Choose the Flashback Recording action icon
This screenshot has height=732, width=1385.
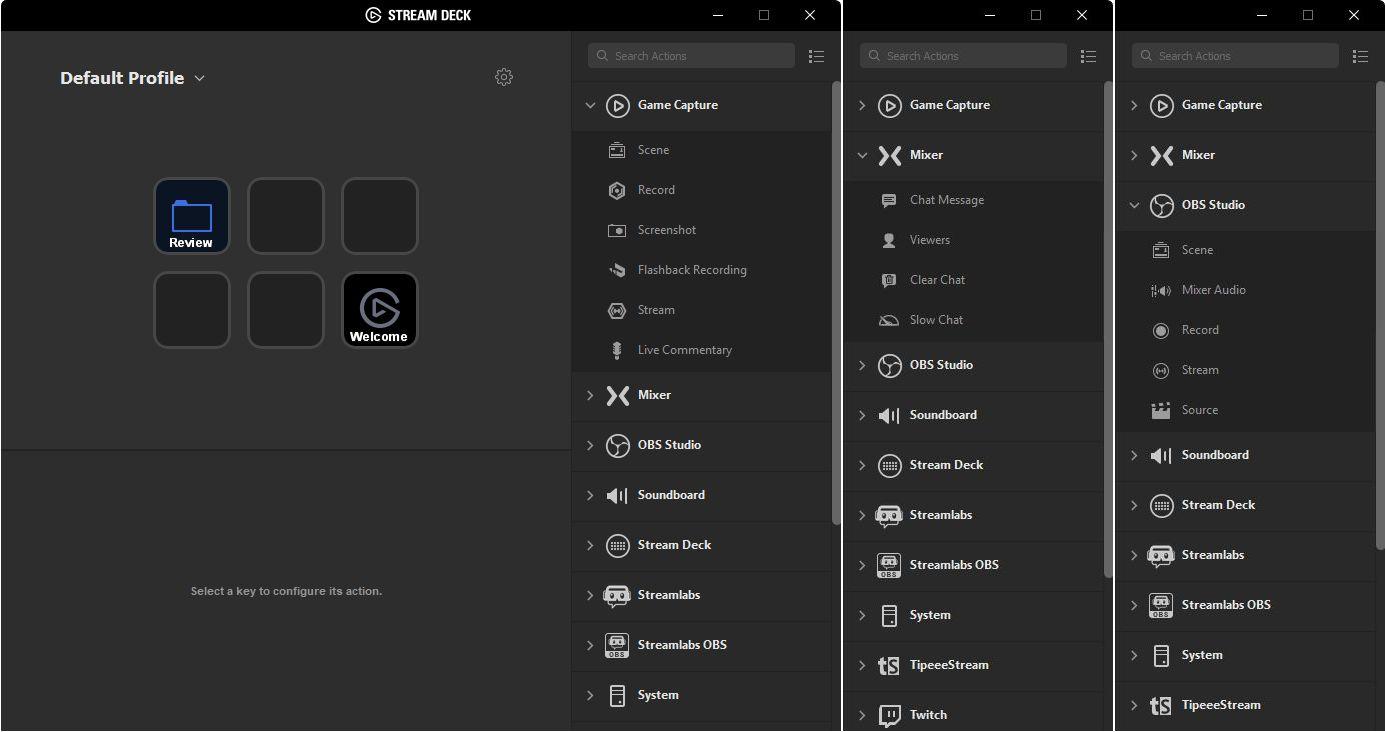(x=617, y=270)
